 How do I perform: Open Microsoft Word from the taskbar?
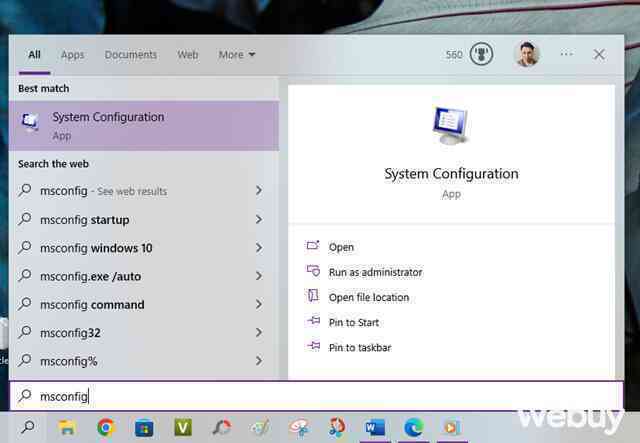tap(375, 428)
